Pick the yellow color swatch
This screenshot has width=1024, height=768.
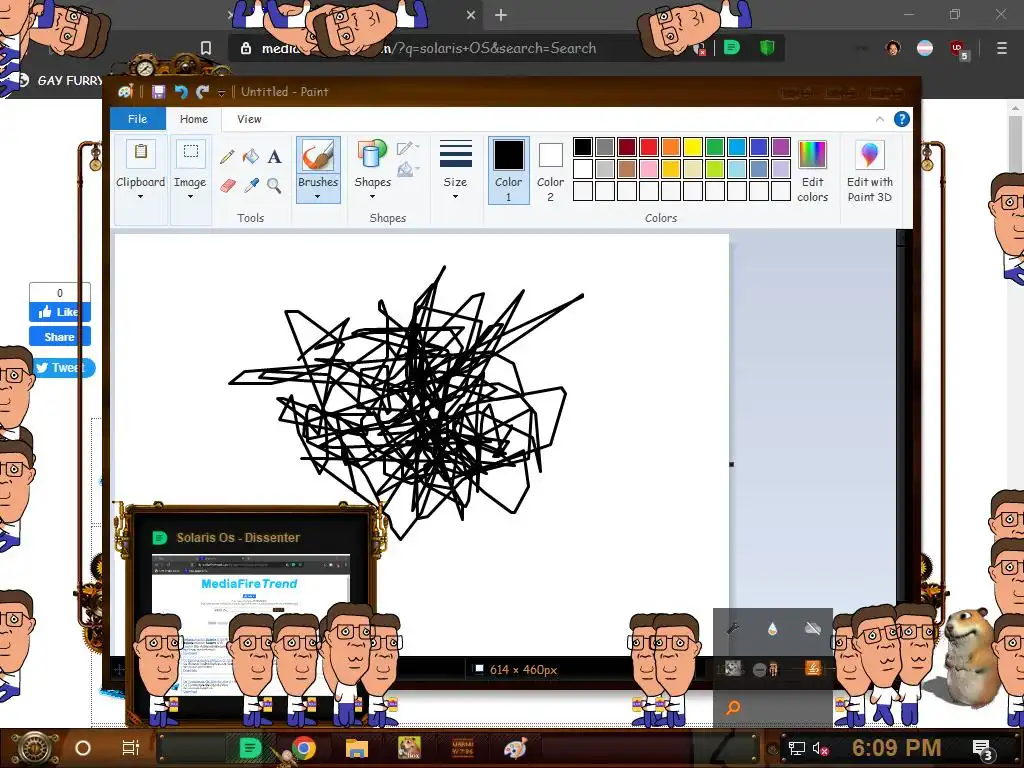click(x=692, y=147)
